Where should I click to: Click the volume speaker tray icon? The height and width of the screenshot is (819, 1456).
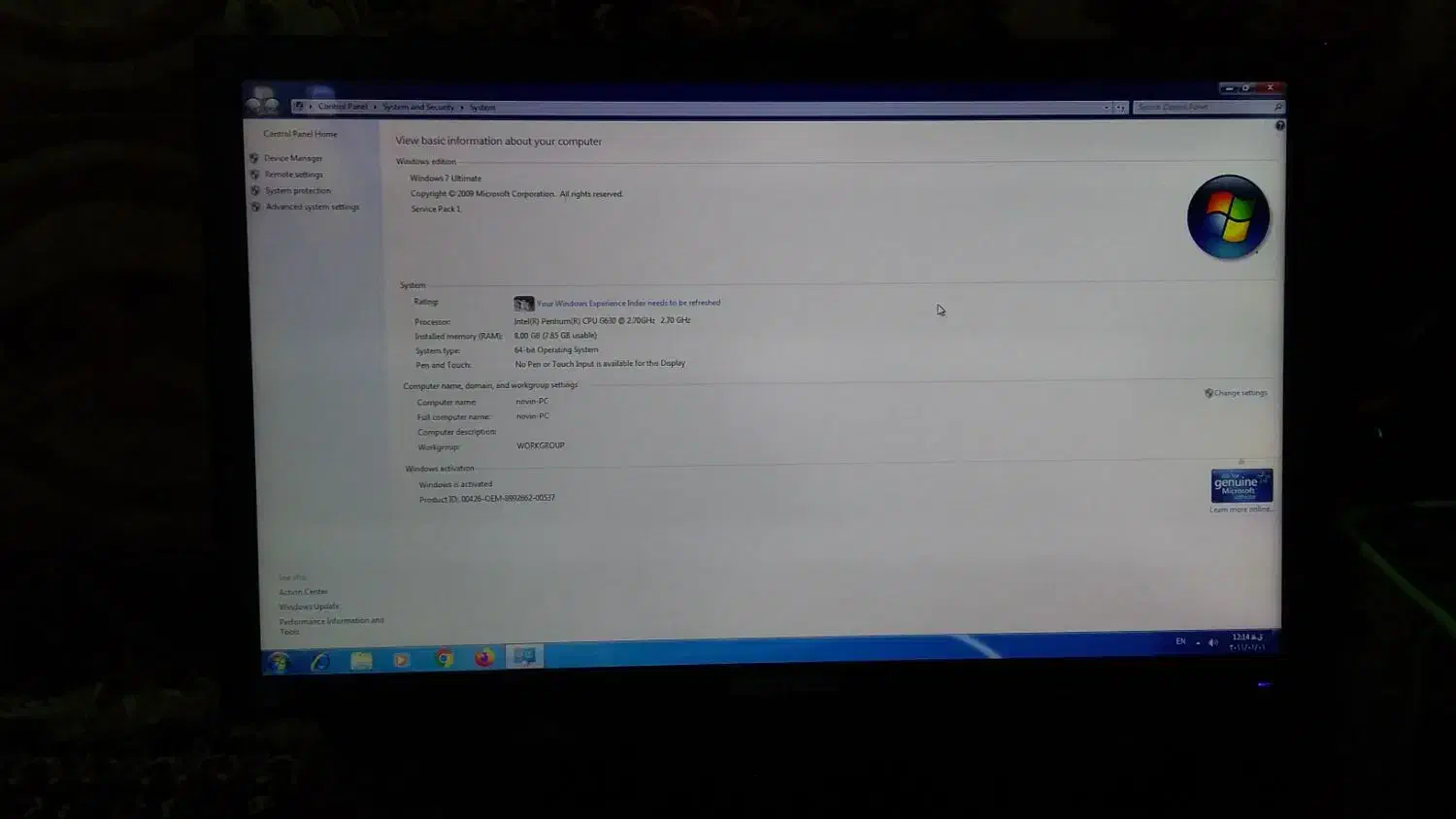tap(1213, 642)
